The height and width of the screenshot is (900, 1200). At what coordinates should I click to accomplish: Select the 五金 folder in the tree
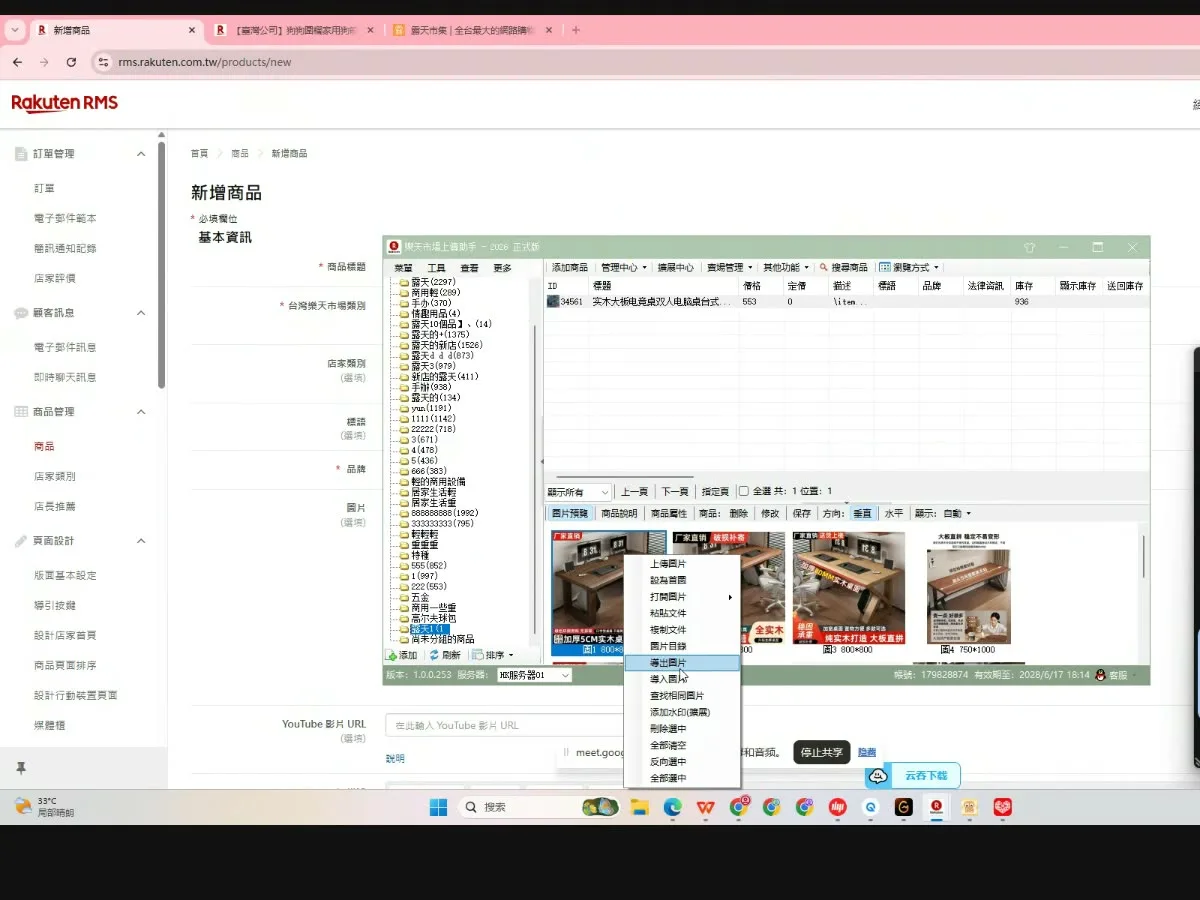[x=420, y=597]
